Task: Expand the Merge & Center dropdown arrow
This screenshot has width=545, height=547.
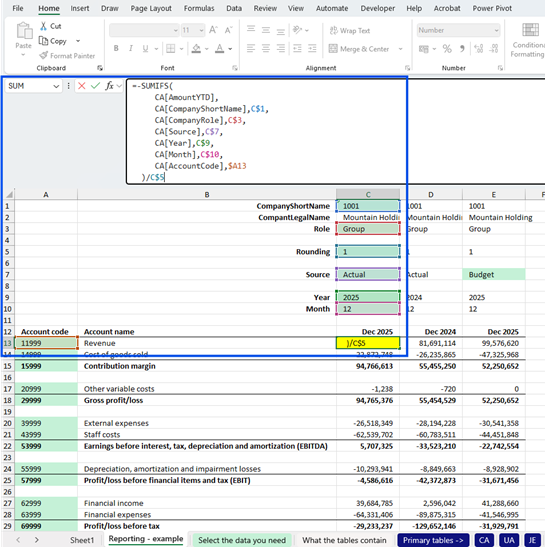Action: point(401,49)
